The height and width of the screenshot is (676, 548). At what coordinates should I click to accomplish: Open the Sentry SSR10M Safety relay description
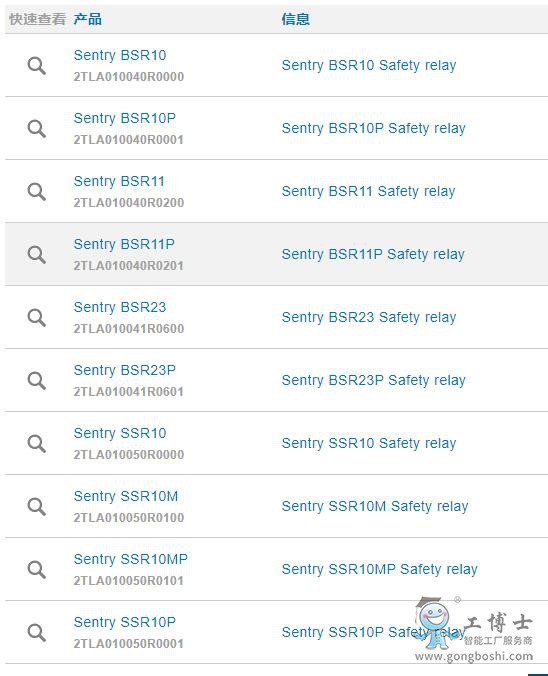pyautogui.click(x=375, y=506)
